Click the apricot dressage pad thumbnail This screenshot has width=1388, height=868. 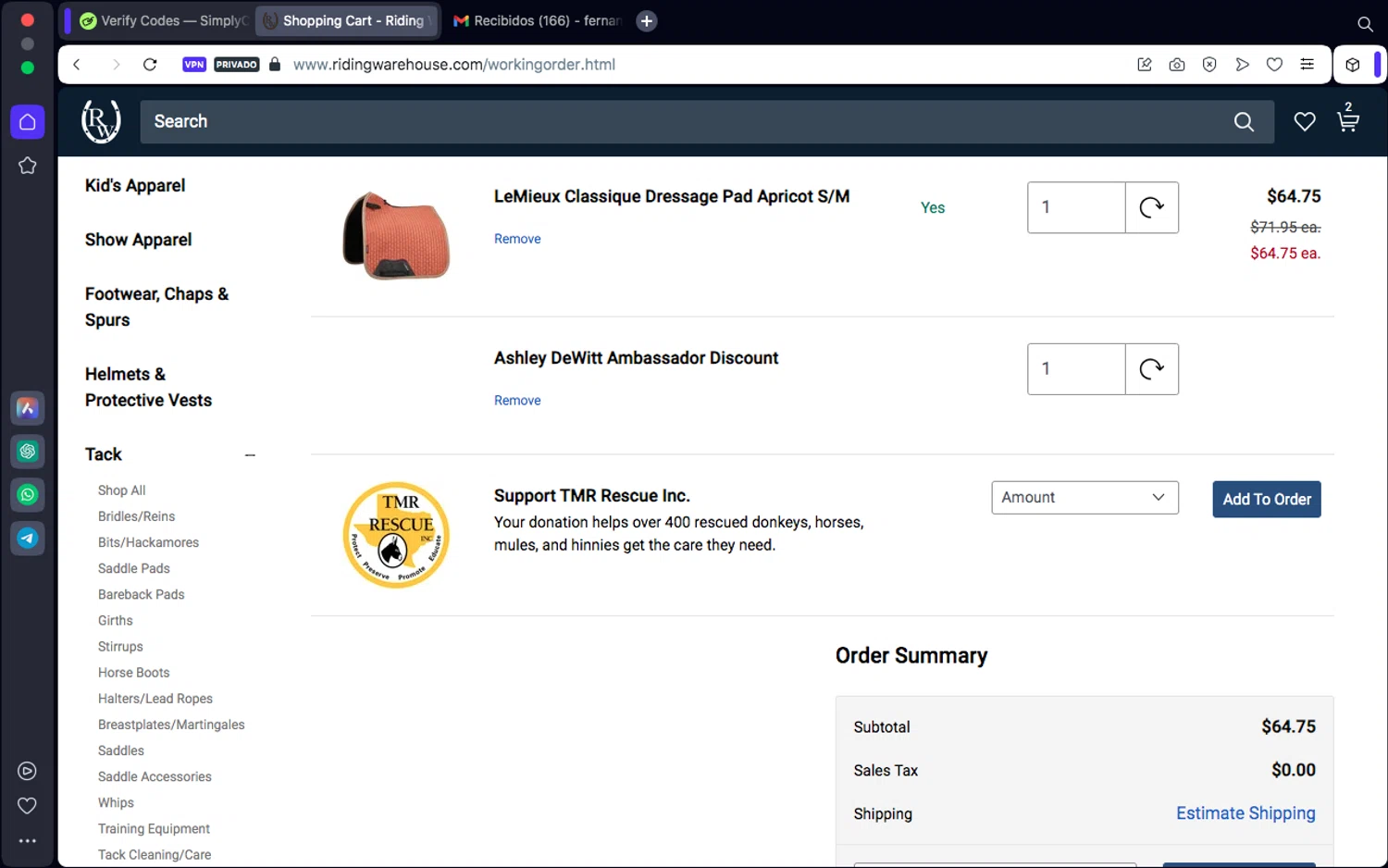click(396, 235)
